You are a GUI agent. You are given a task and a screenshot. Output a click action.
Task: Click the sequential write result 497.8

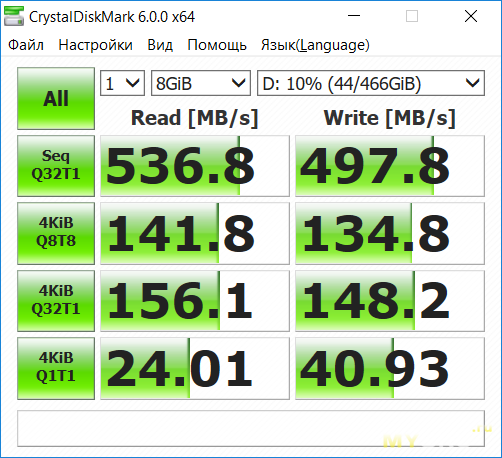pos(390,166)
